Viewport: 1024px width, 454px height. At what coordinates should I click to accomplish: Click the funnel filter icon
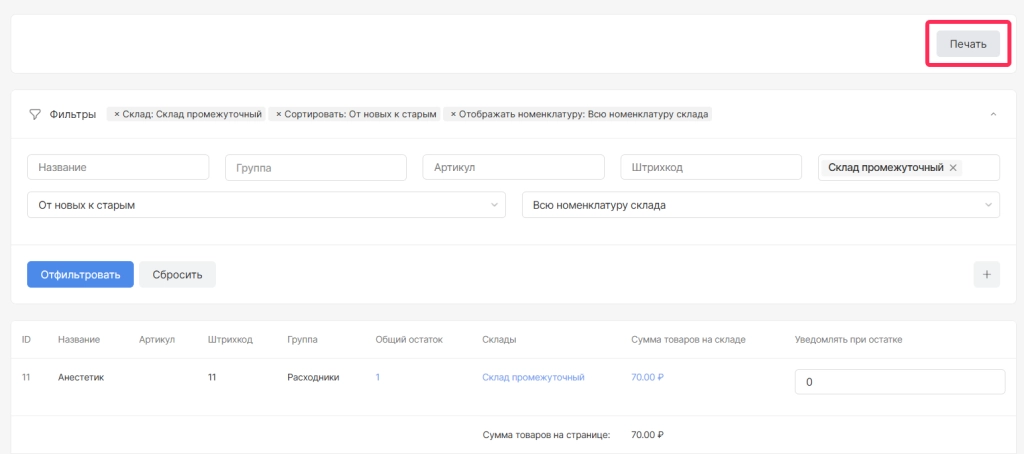pyautogui.click(x=34, y=114)
